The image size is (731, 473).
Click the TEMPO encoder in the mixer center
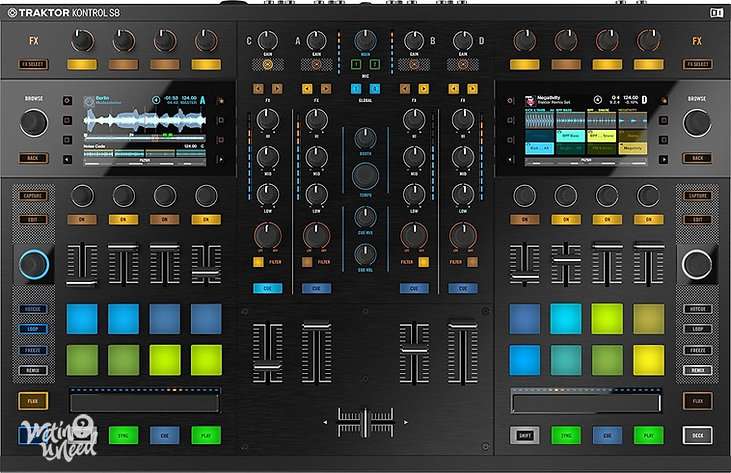[365, 176]
